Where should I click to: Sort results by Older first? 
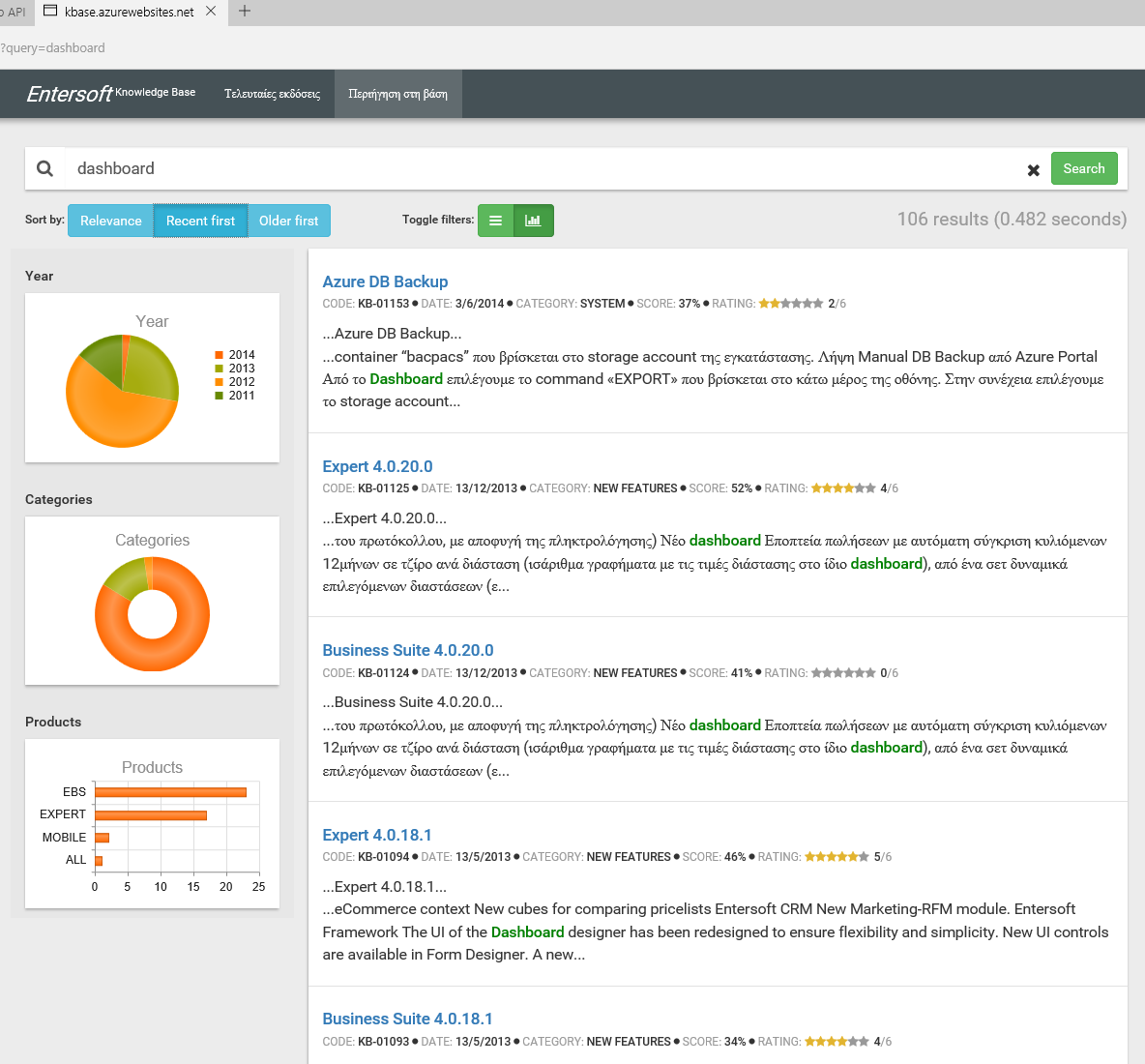288,221
